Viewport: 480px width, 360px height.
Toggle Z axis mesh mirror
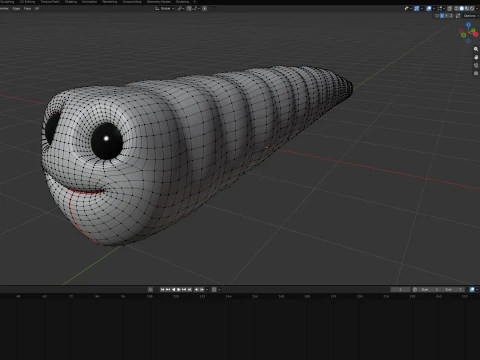[451, 16]
